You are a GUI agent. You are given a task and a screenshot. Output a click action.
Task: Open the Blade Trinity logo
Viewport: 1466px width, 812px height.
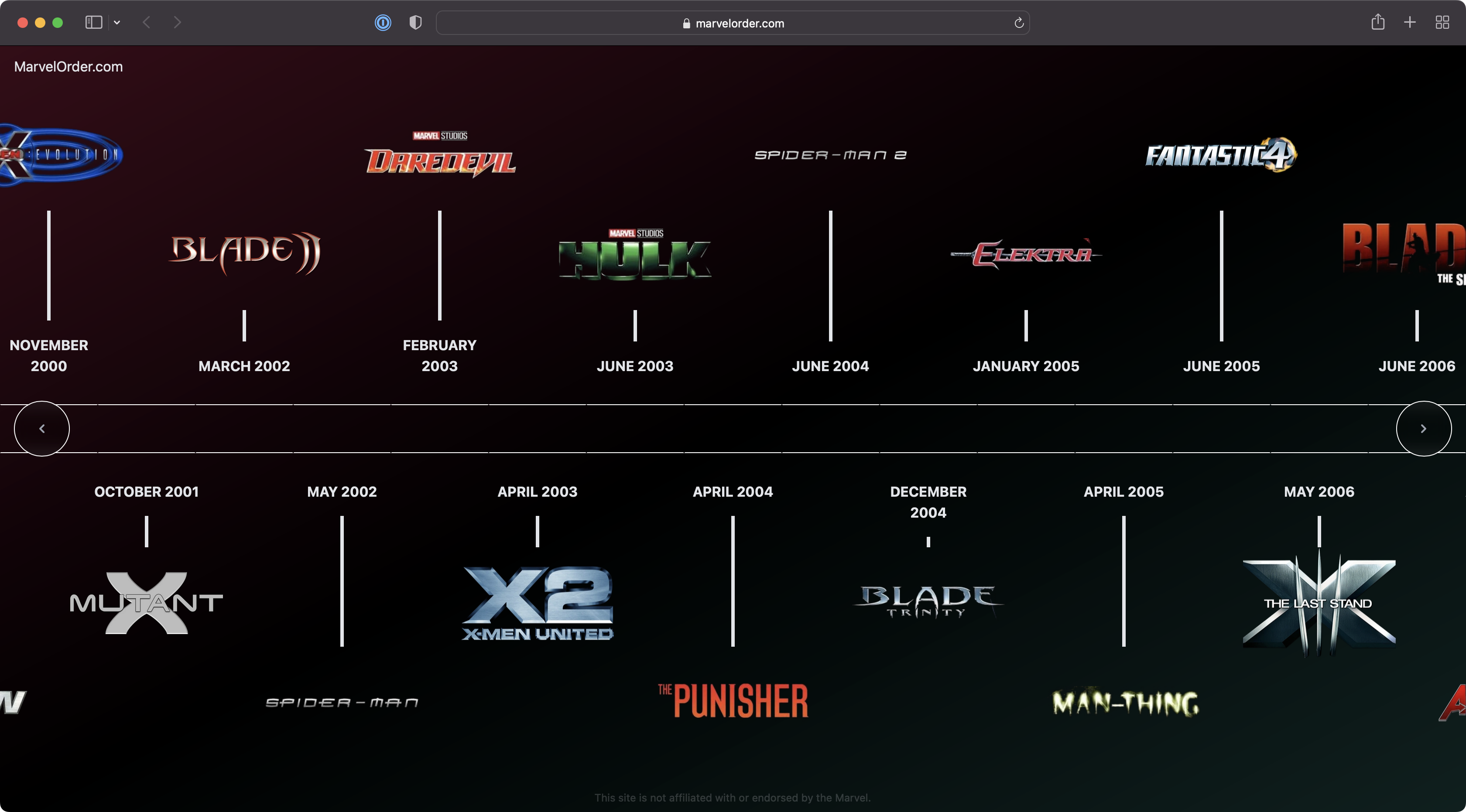tap(928, 602)
